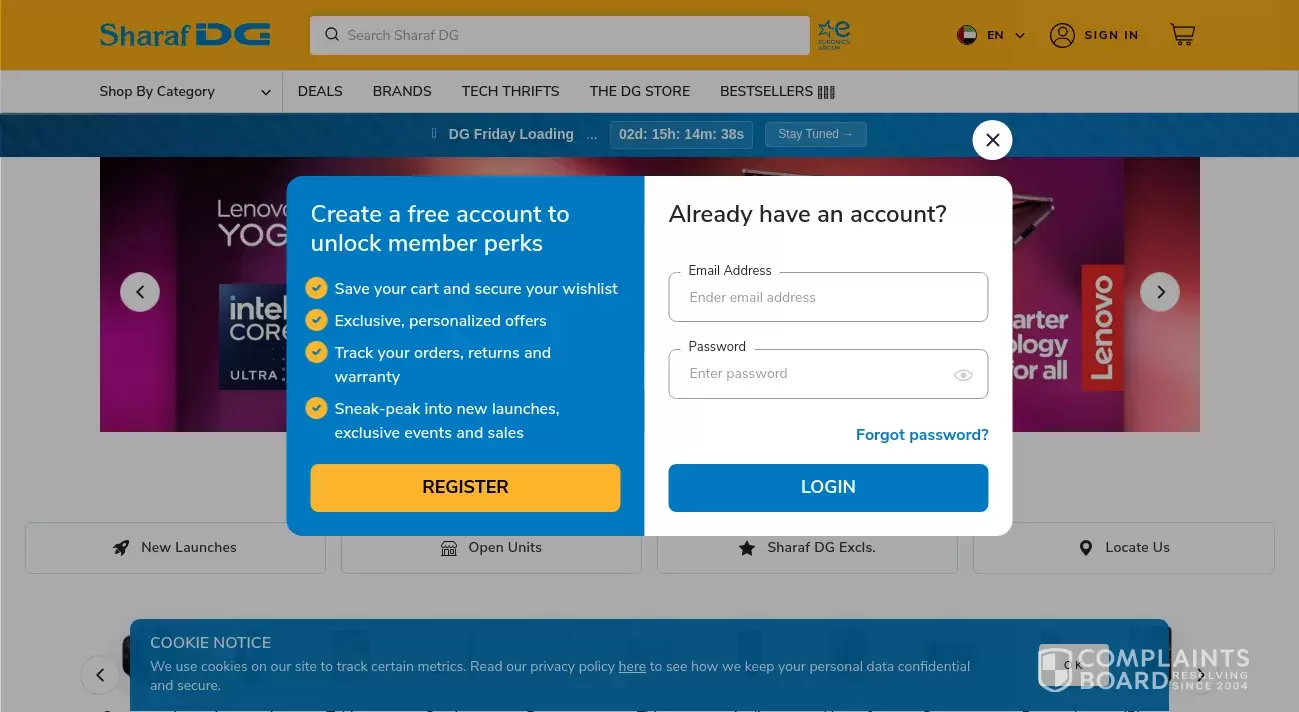
Task: Click the Sharaf DG Excls. star icon
Action: tap(747, 548)
